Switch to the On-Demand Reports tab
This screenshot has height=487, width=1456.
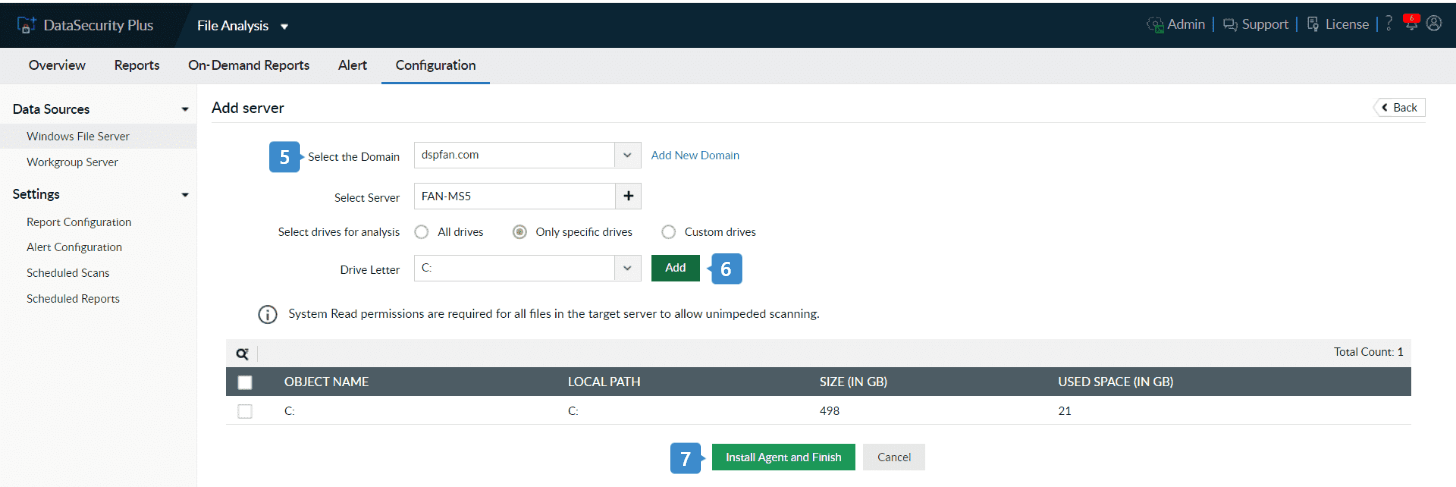point(249,65)
